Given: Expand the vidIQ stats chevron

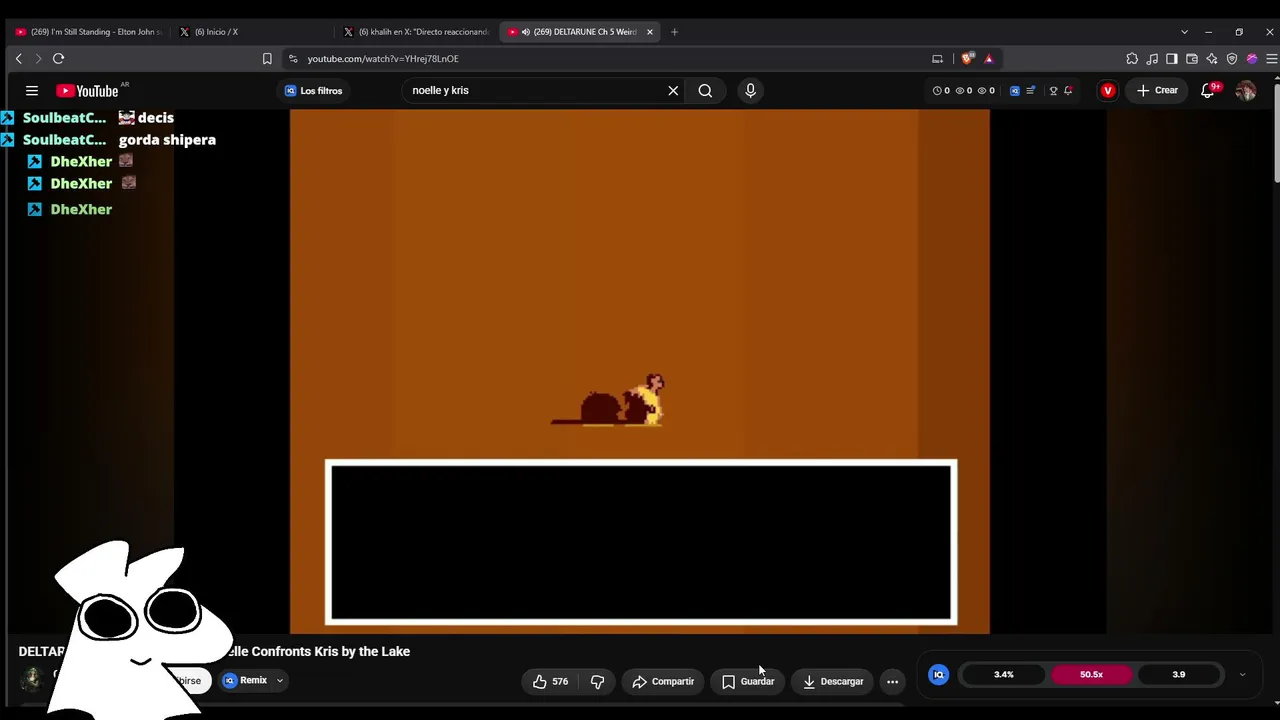Looking at the screenshot, I should pyautogui.click(x=1242, y=675).
